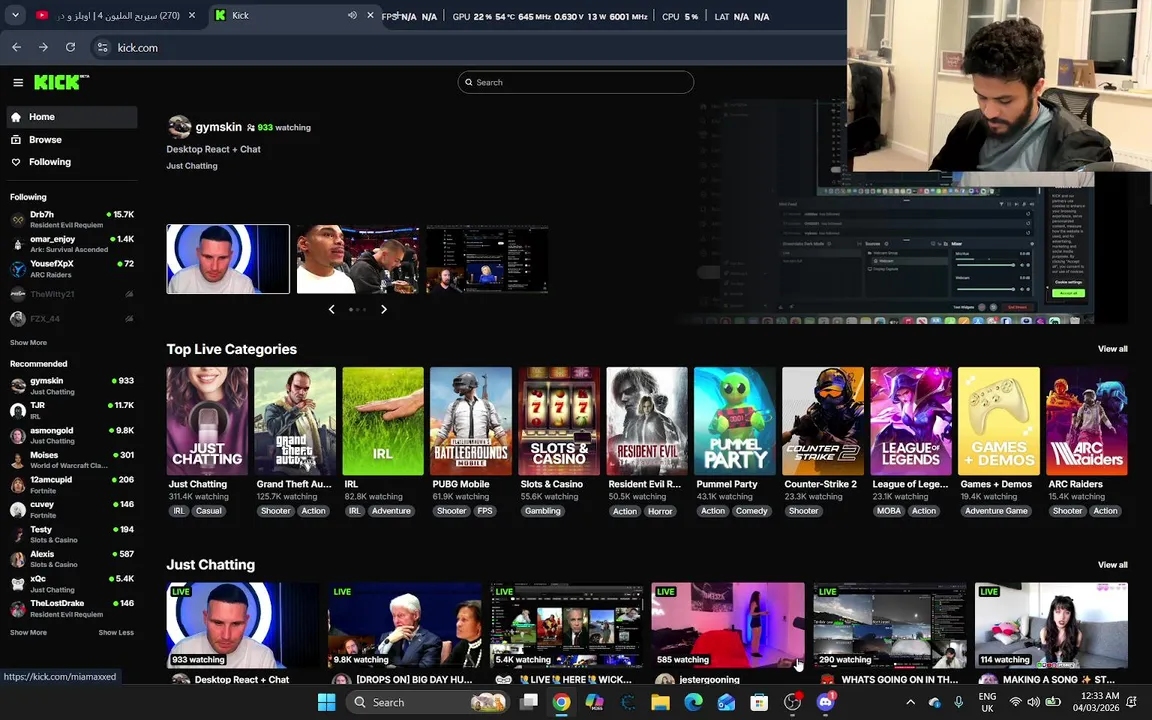Open Drb7h in Following list
Viewport: 1152px width, 720px height.
[x=72, y=219]
